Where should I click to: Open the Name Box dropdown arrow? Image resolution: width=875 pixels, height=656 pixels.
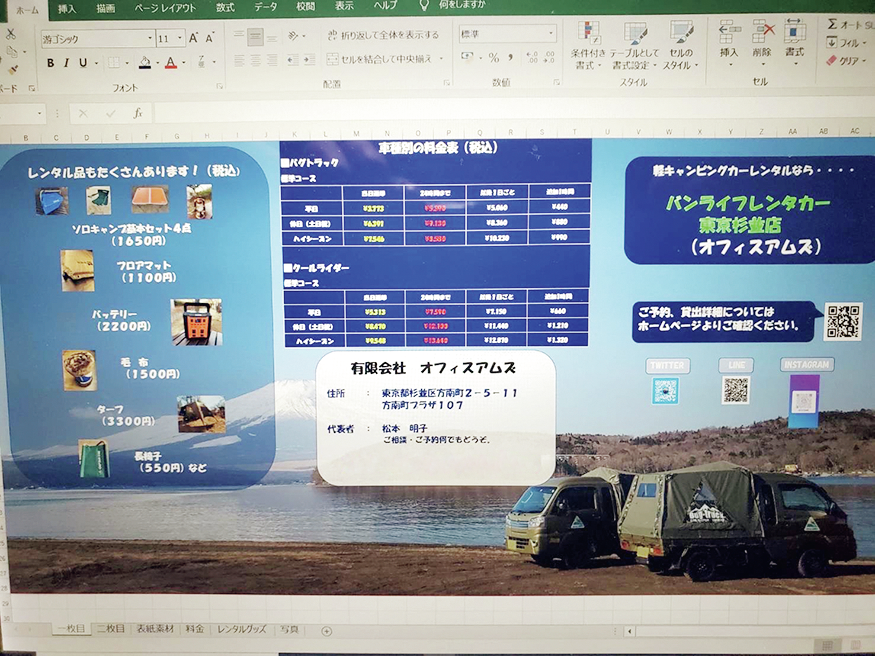coord(40,114)
